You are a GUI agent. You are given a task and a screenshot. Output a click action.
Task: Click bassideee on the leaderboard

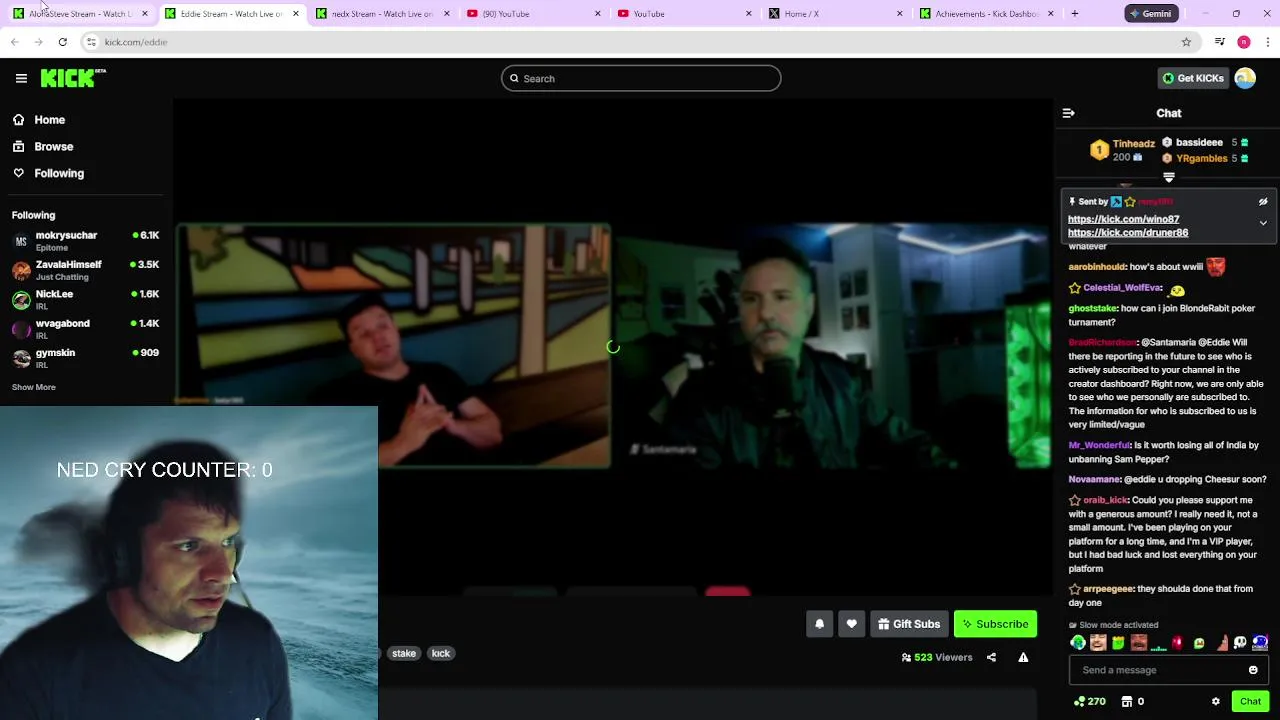pyautogui.click(x=1199, y=143)
